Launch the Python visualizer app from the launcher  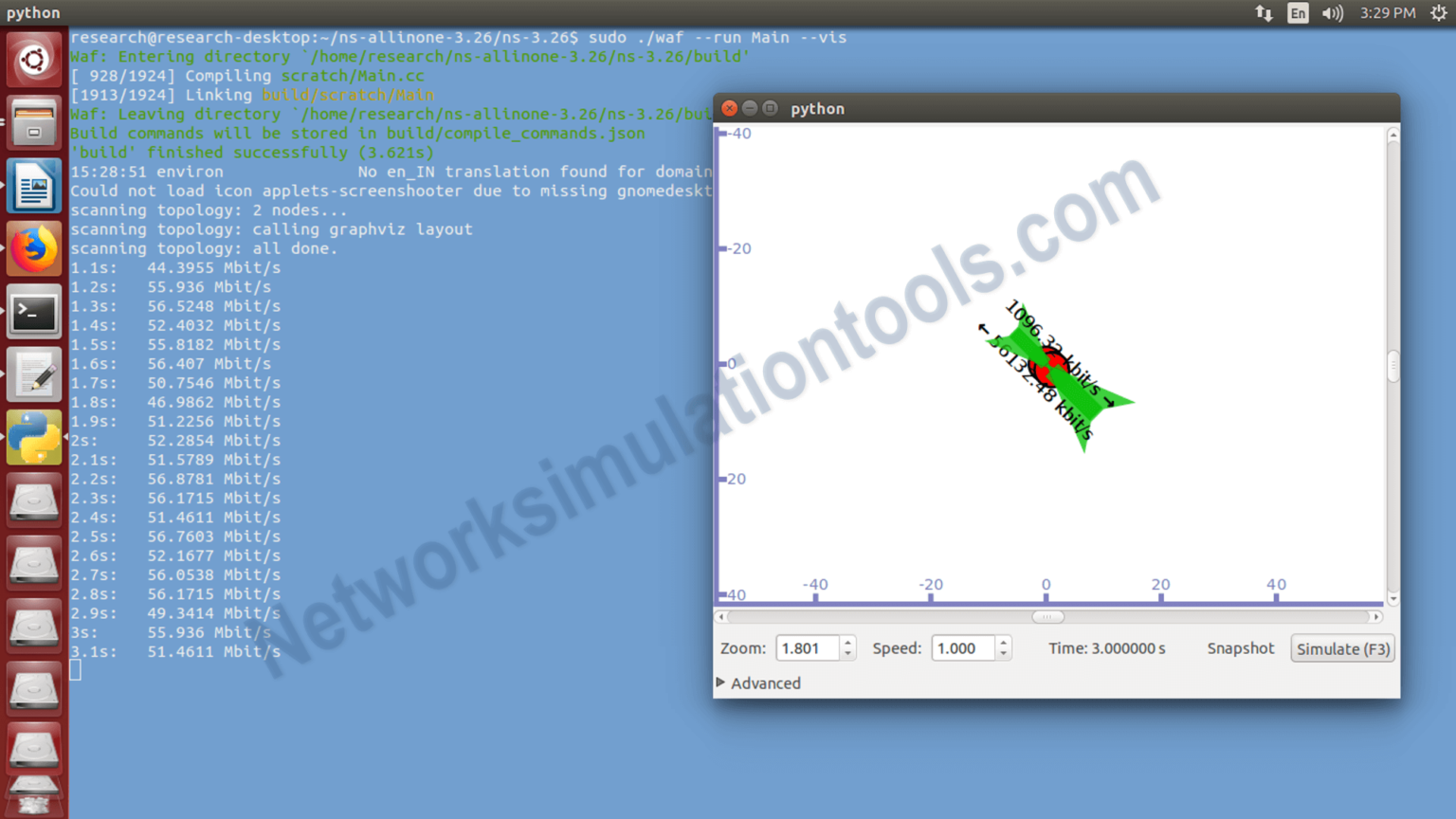click(x=34, y=438)
